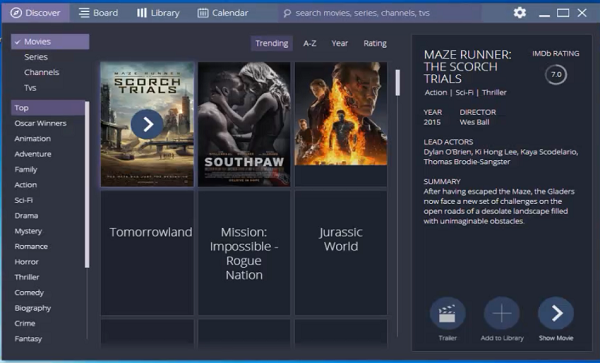Open the Discover compass tab
This screenshot has height=363, width=600.
point(36,13)
